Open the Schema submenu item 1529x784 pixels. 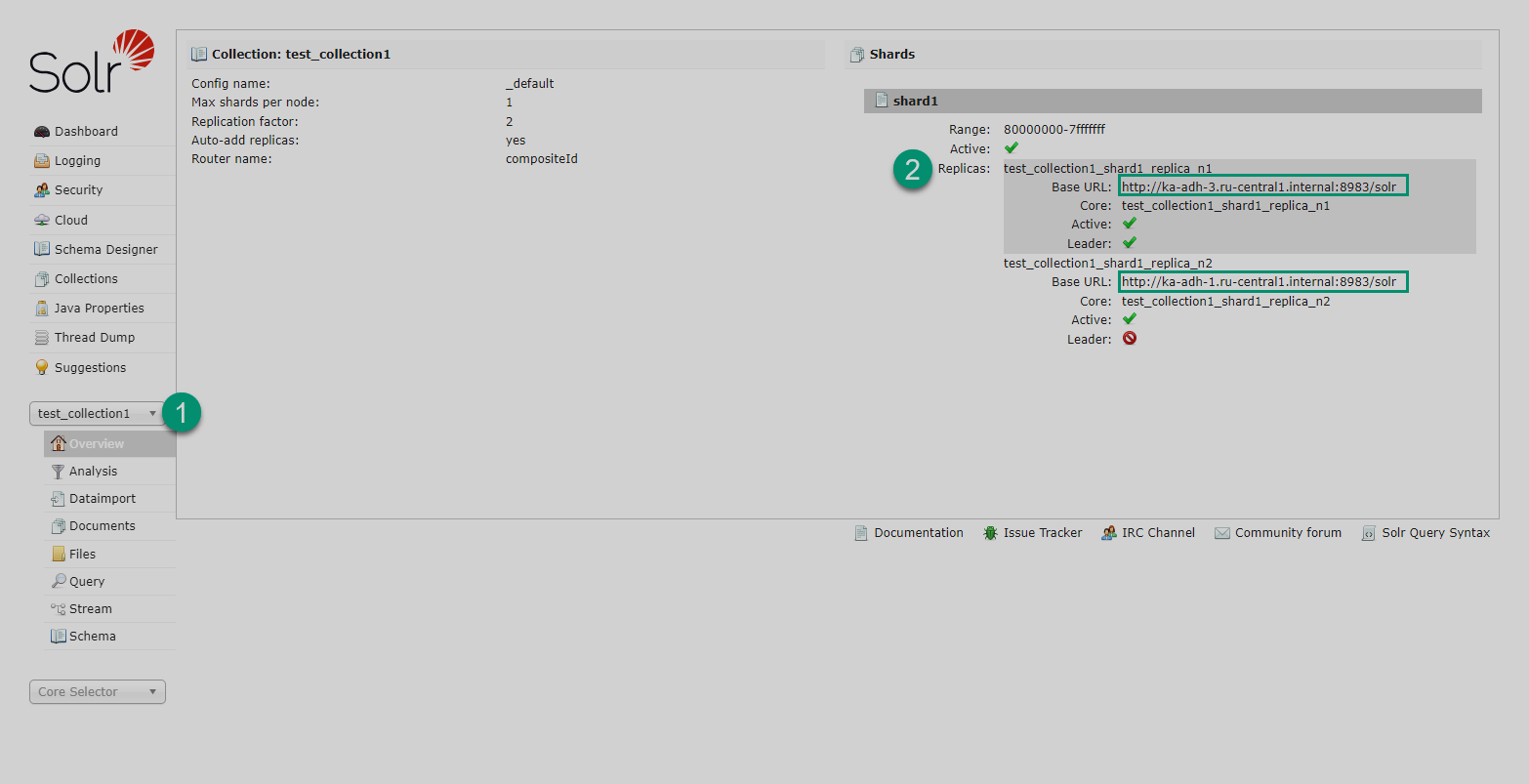tap(110, 637)
